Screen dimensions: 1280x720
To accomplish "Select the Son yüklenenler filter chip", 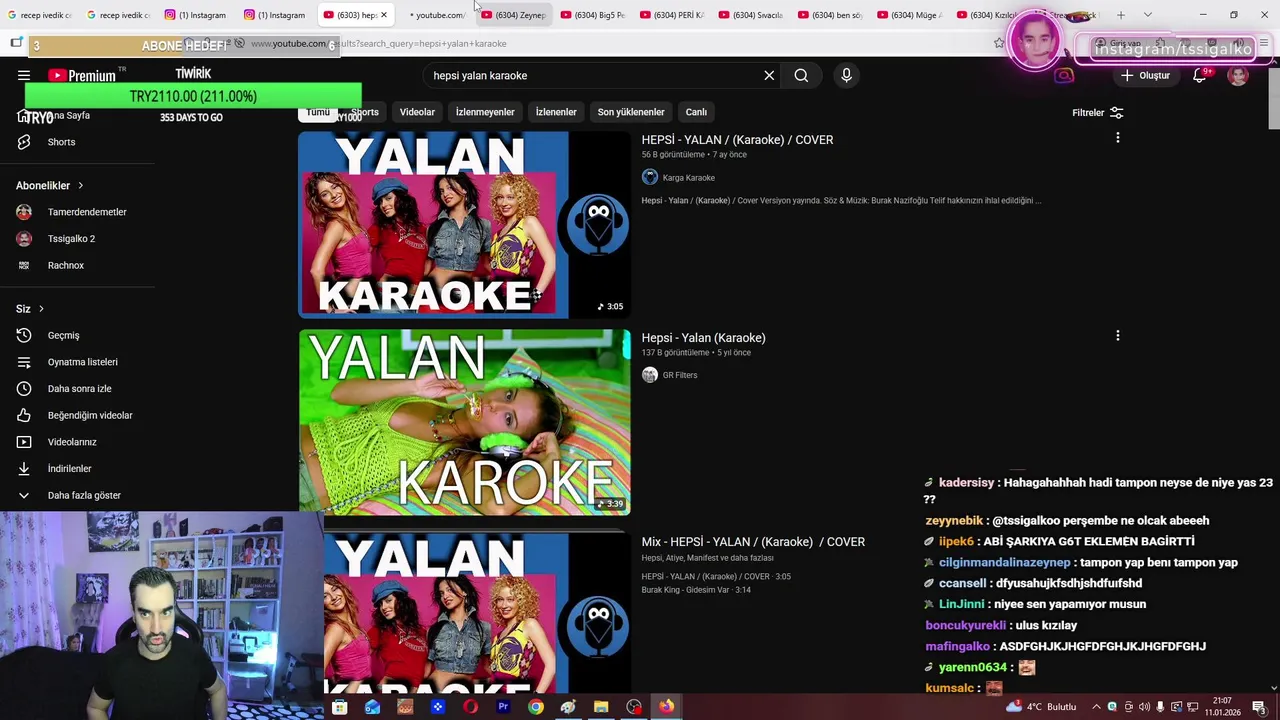I will 631,112.
